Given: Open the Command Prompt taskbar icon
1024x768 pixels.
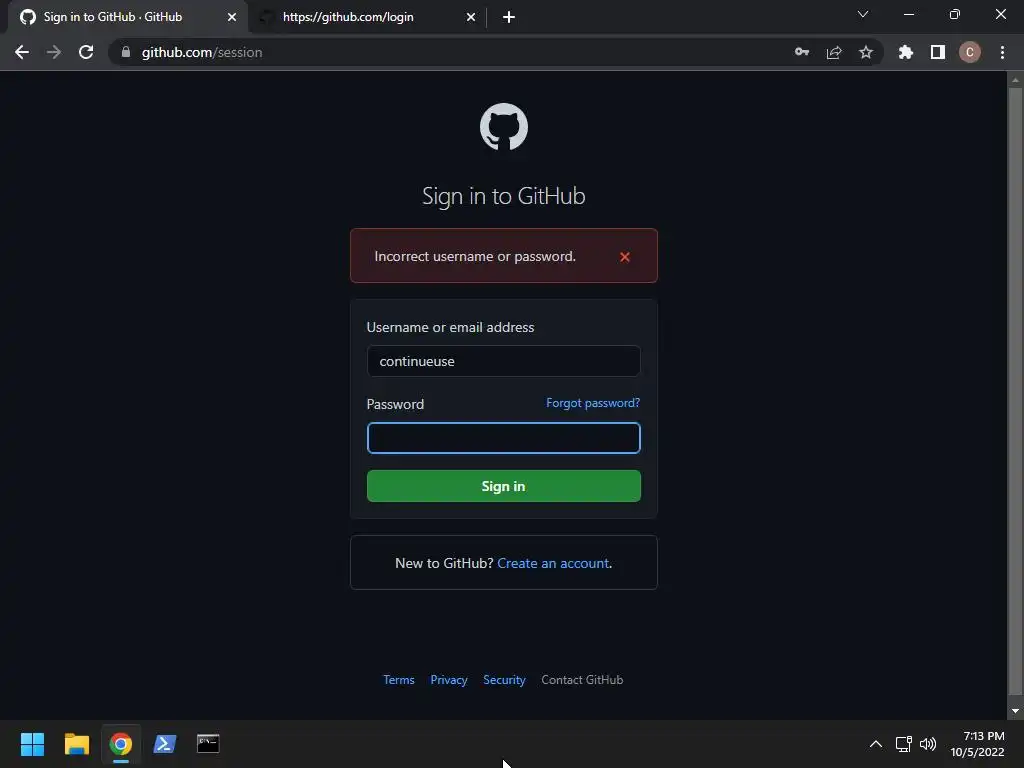Looking at the screenshot, I should [208, 743].
